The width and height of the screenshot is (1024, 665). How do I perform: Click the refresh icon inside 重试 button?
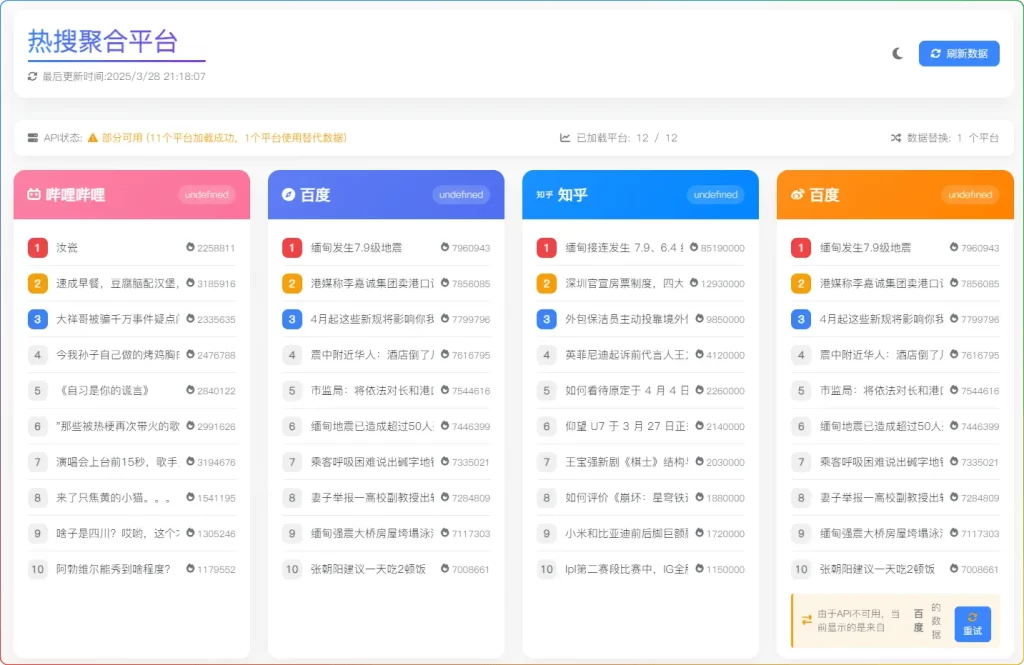tap(971, 617)
